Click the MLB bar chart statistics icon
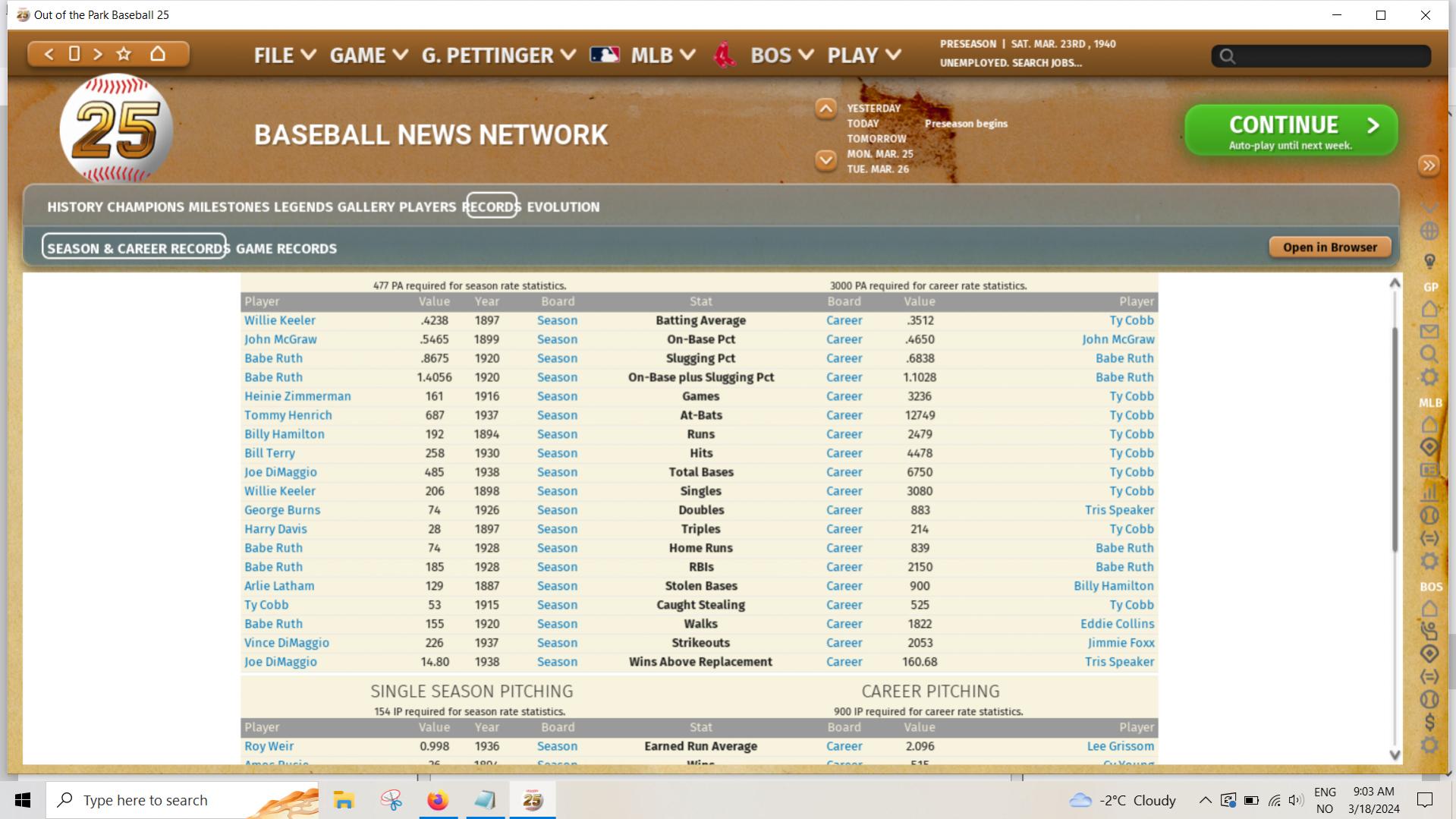 [1429, 493]
